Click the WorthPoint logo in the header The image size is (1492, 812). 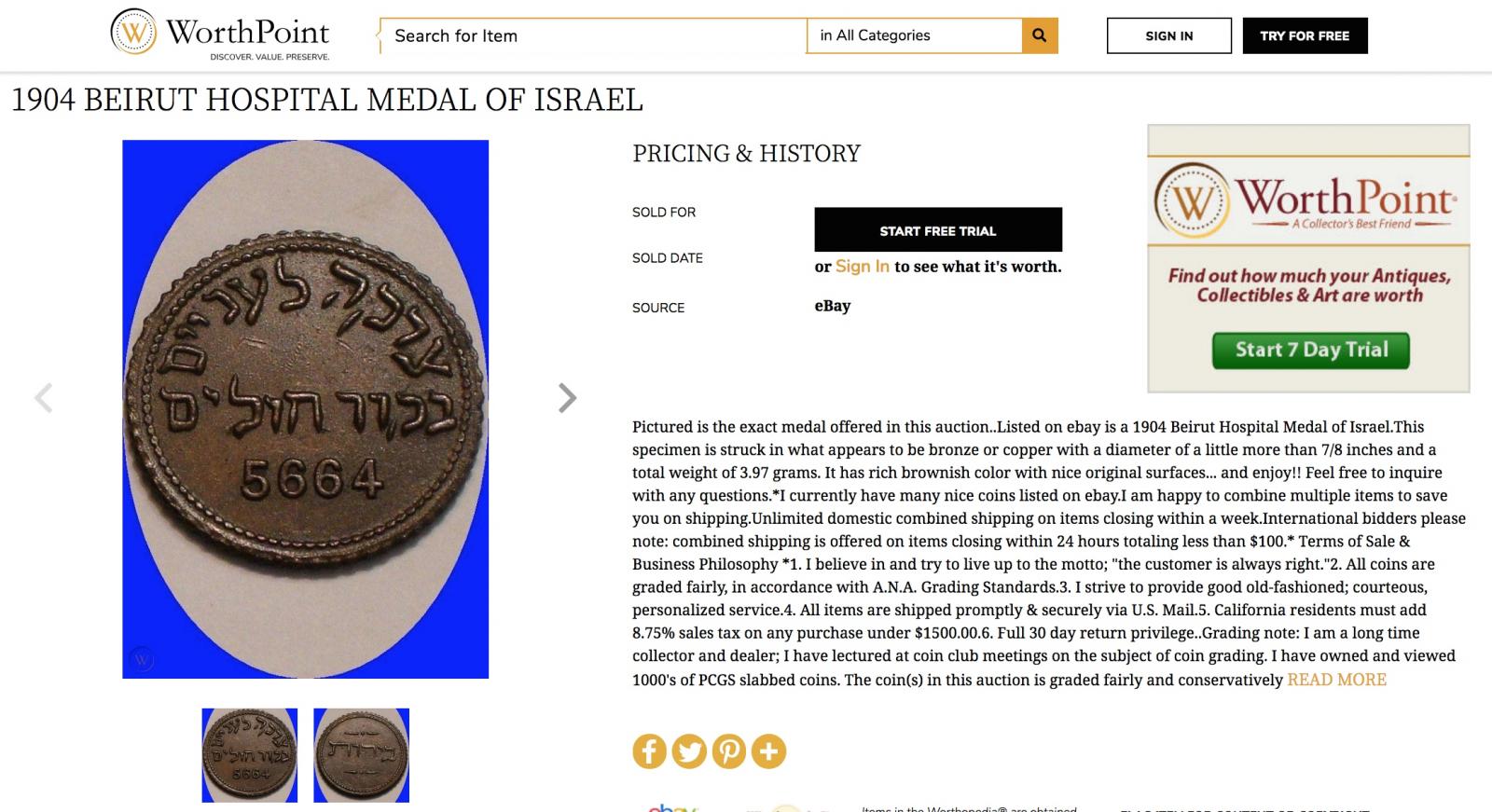click(x=220, y=34)
